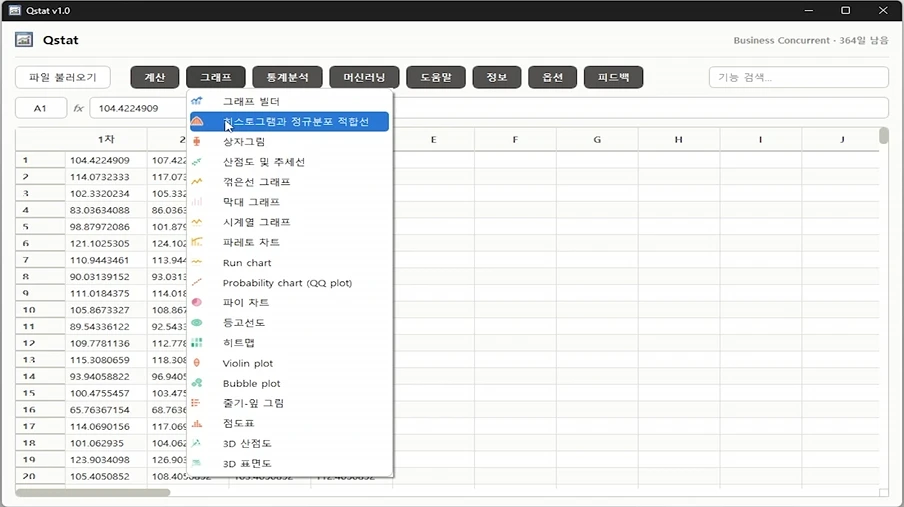Click the Violin plot icon

click(x=197, y=363)
